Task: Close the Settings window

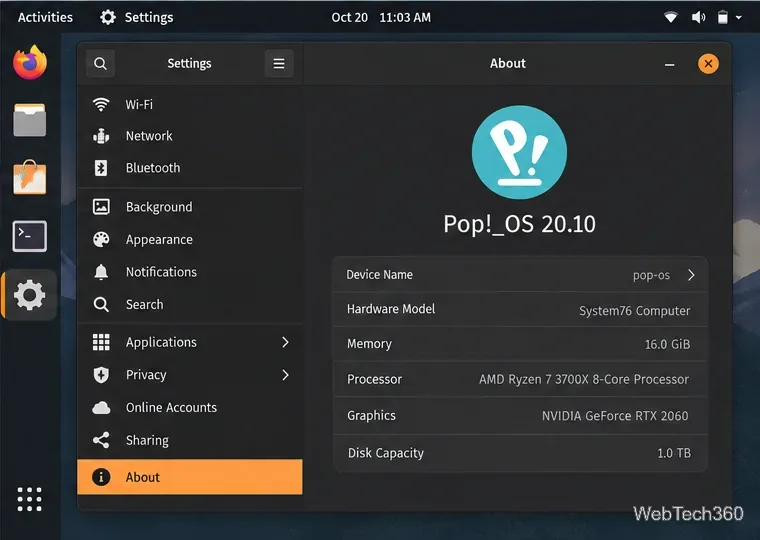Action: click(x=708, y=64)
